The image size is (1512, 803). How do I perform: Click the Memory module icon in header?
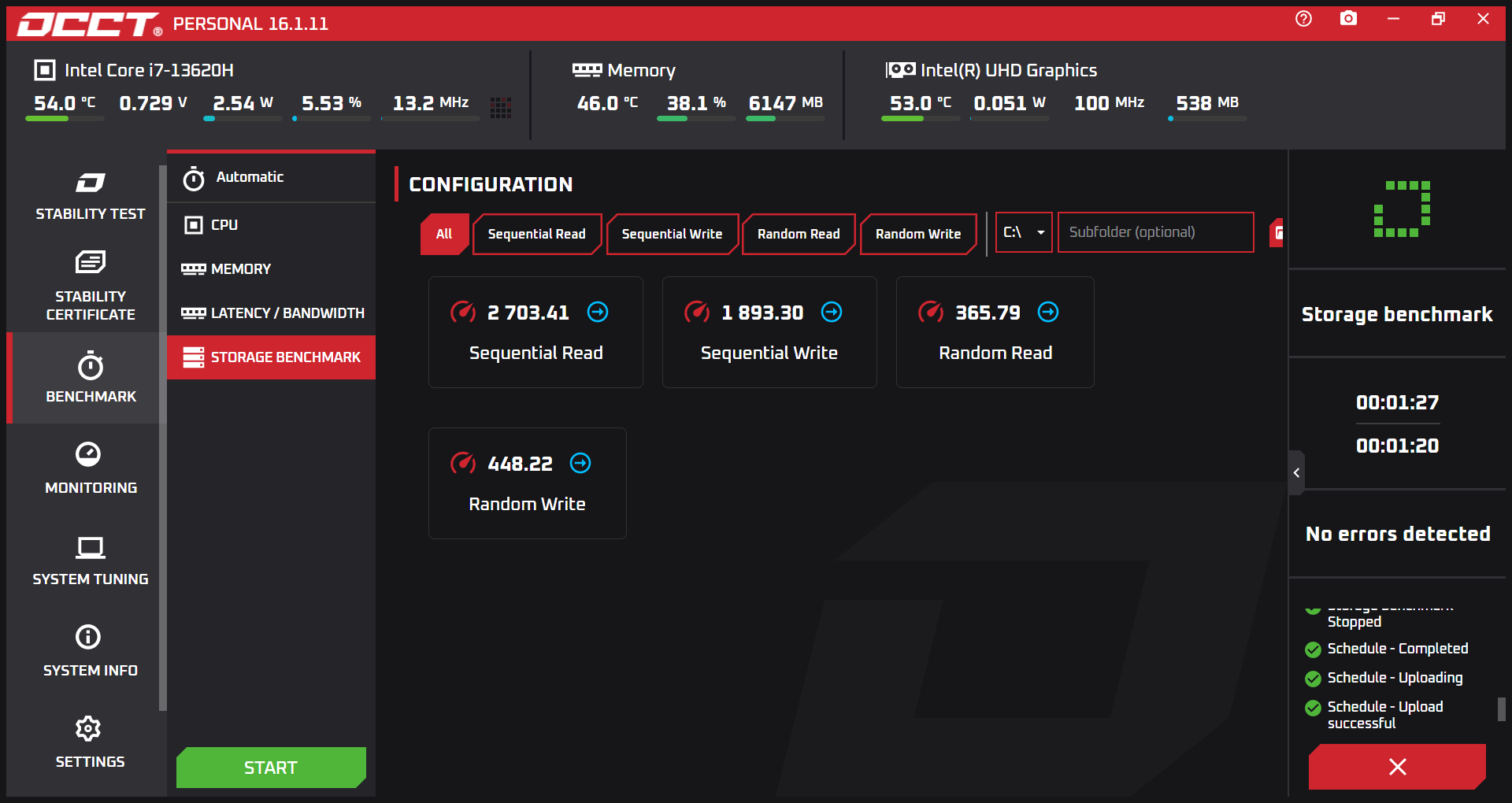tap(587, 70)
